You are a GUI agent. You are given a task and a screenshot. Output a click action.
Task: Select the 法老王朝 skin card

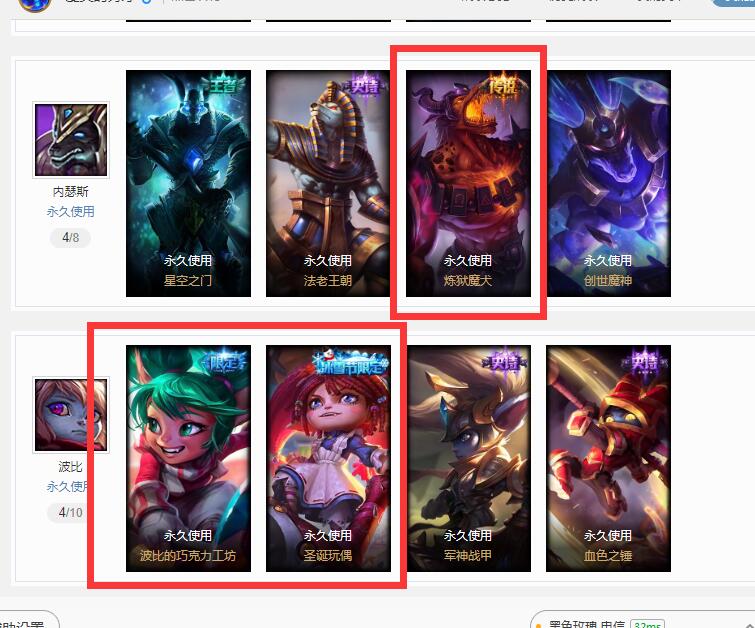pos(328,183)
